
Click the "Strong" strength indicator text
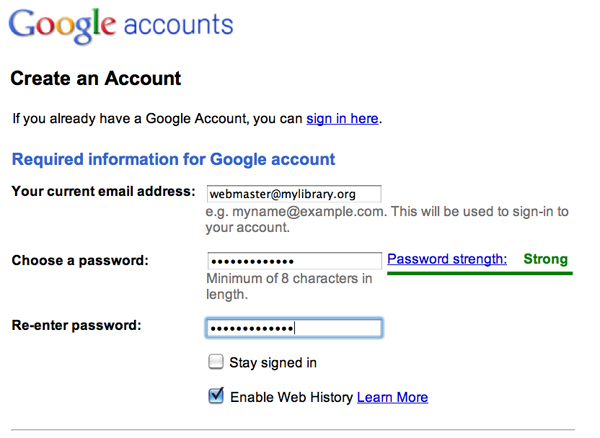pos(545,259)
